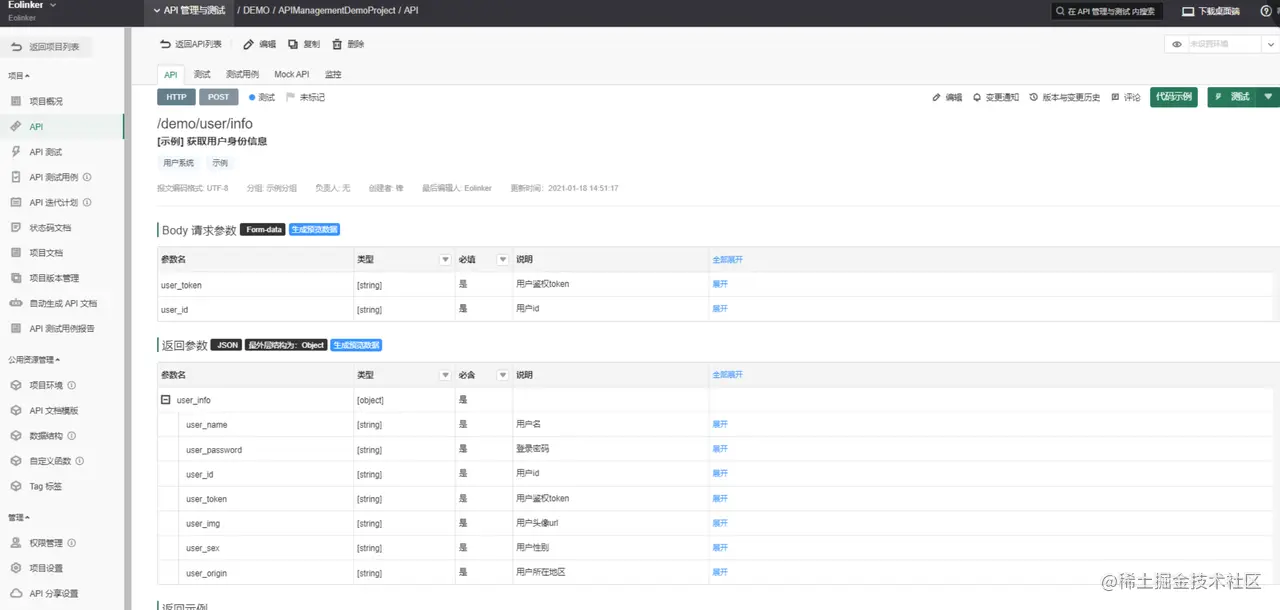
Task: Collapse the user_info object row
Action: [166, 400]
